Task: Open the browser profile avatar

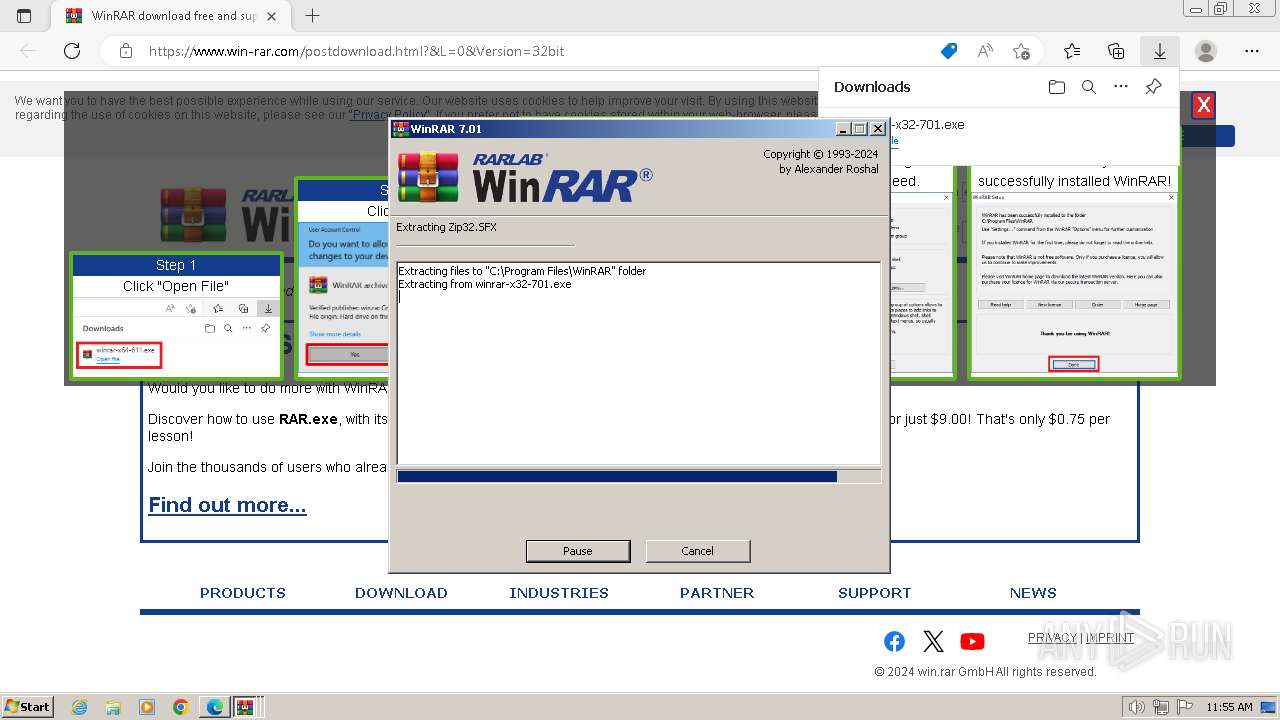Action: point(1206,51)
